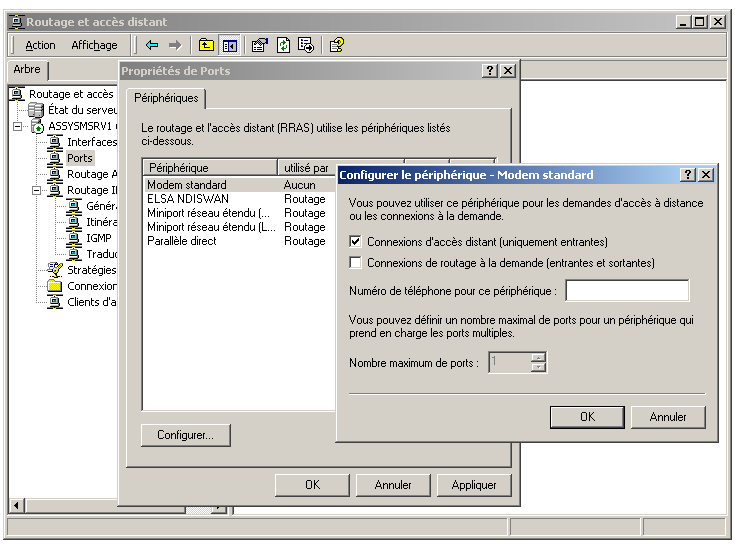Click the help question mark in Propriétés de Ports dialog
This screenshot has height=551, width=735.
[x=490, y=71]
